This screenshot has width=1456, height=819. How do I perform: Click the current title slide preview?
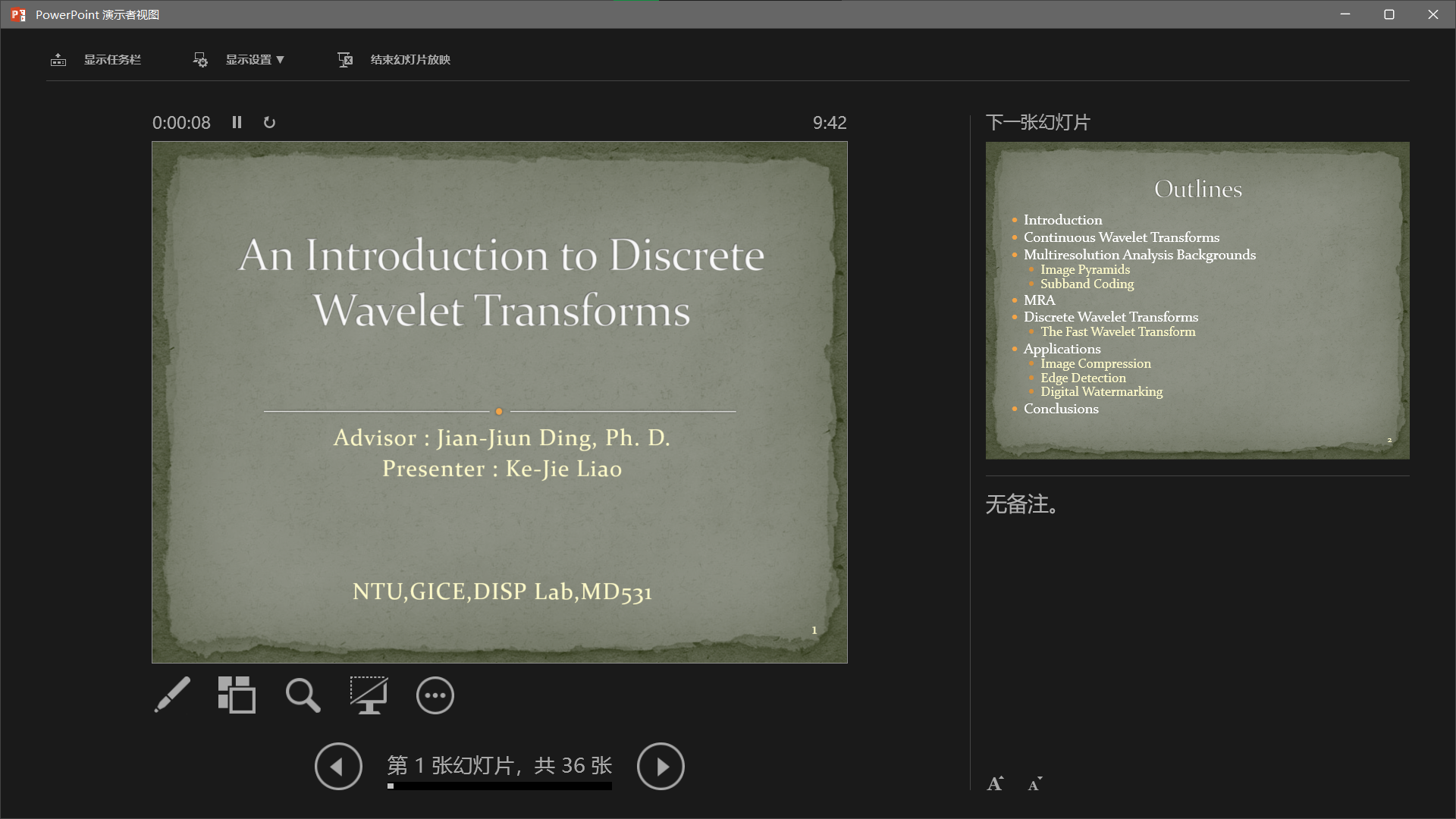[500, 402]
